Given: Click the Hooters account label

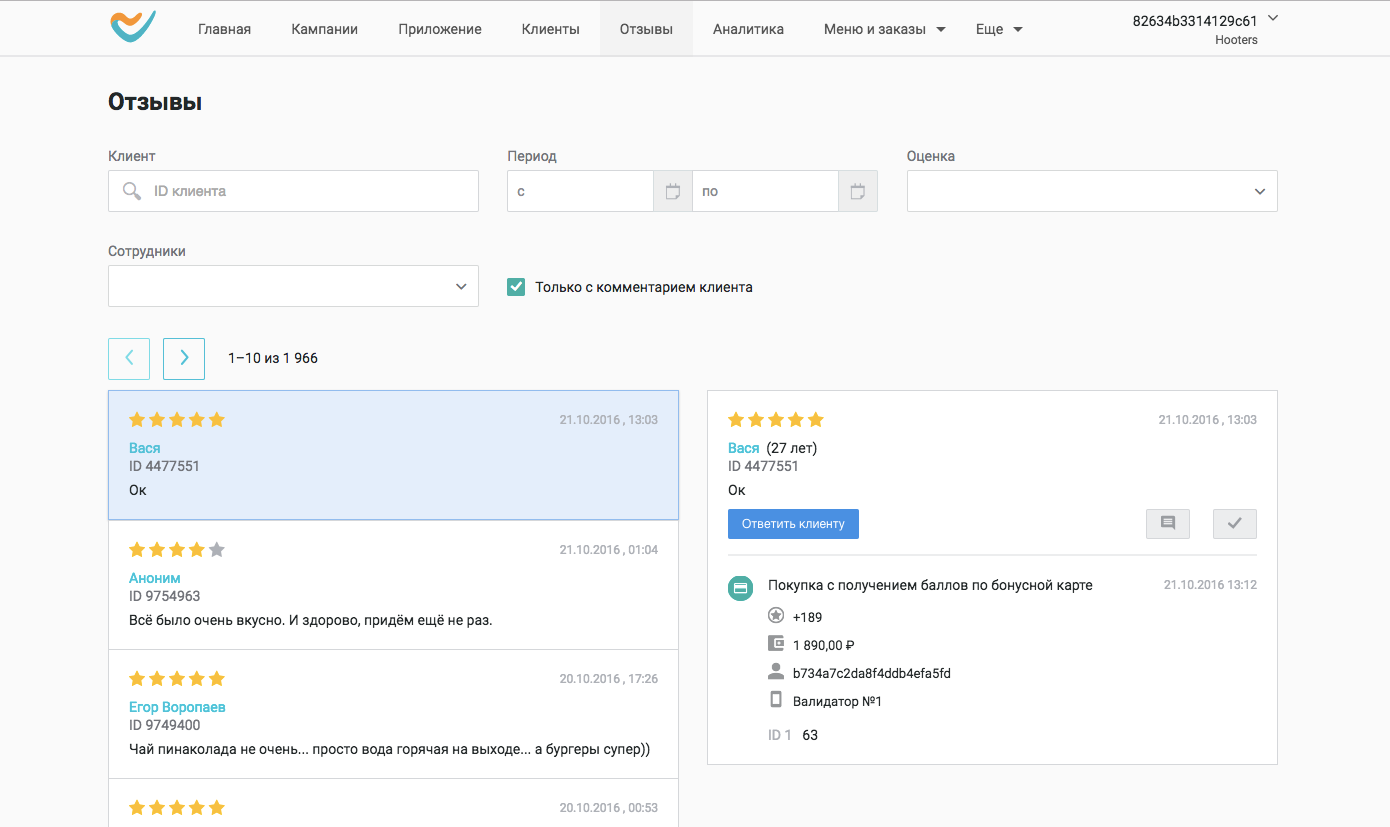Looking at the screenshot, I should [1236, 40].
